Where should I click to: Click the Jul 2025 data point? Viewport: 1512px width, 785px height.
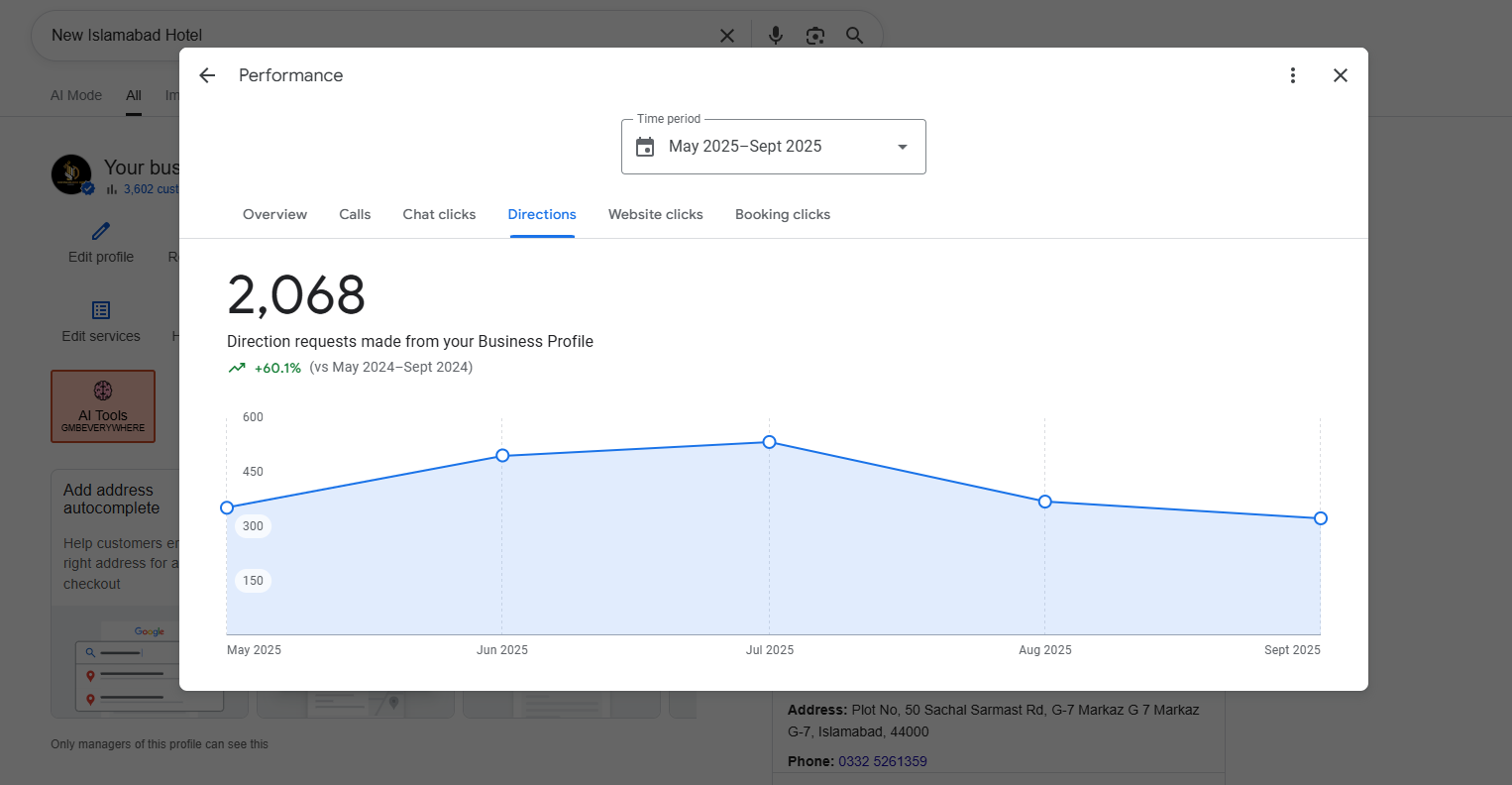[769, 442]
